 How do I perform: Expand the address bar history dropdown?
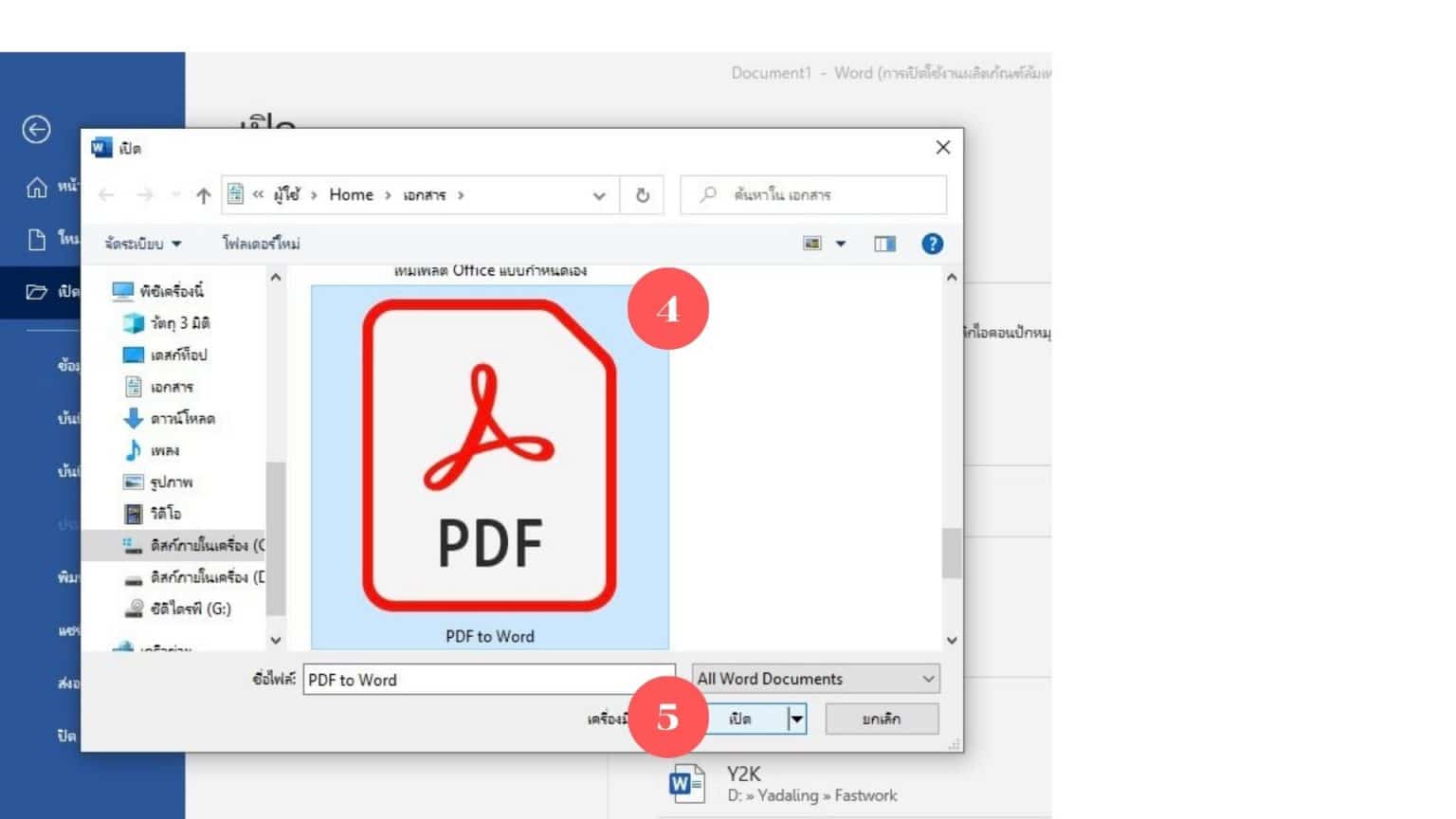599,195
